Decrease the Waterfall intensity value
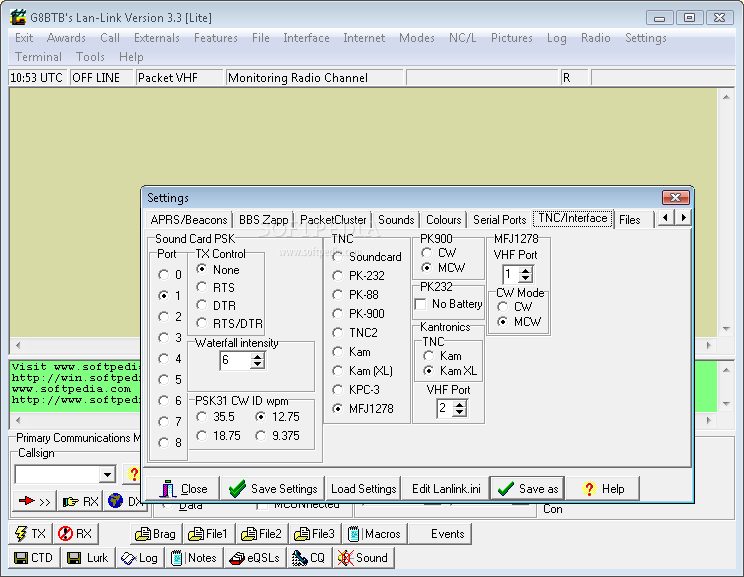The width and height of the screenshot is (744, 577). tap(257, 364)
